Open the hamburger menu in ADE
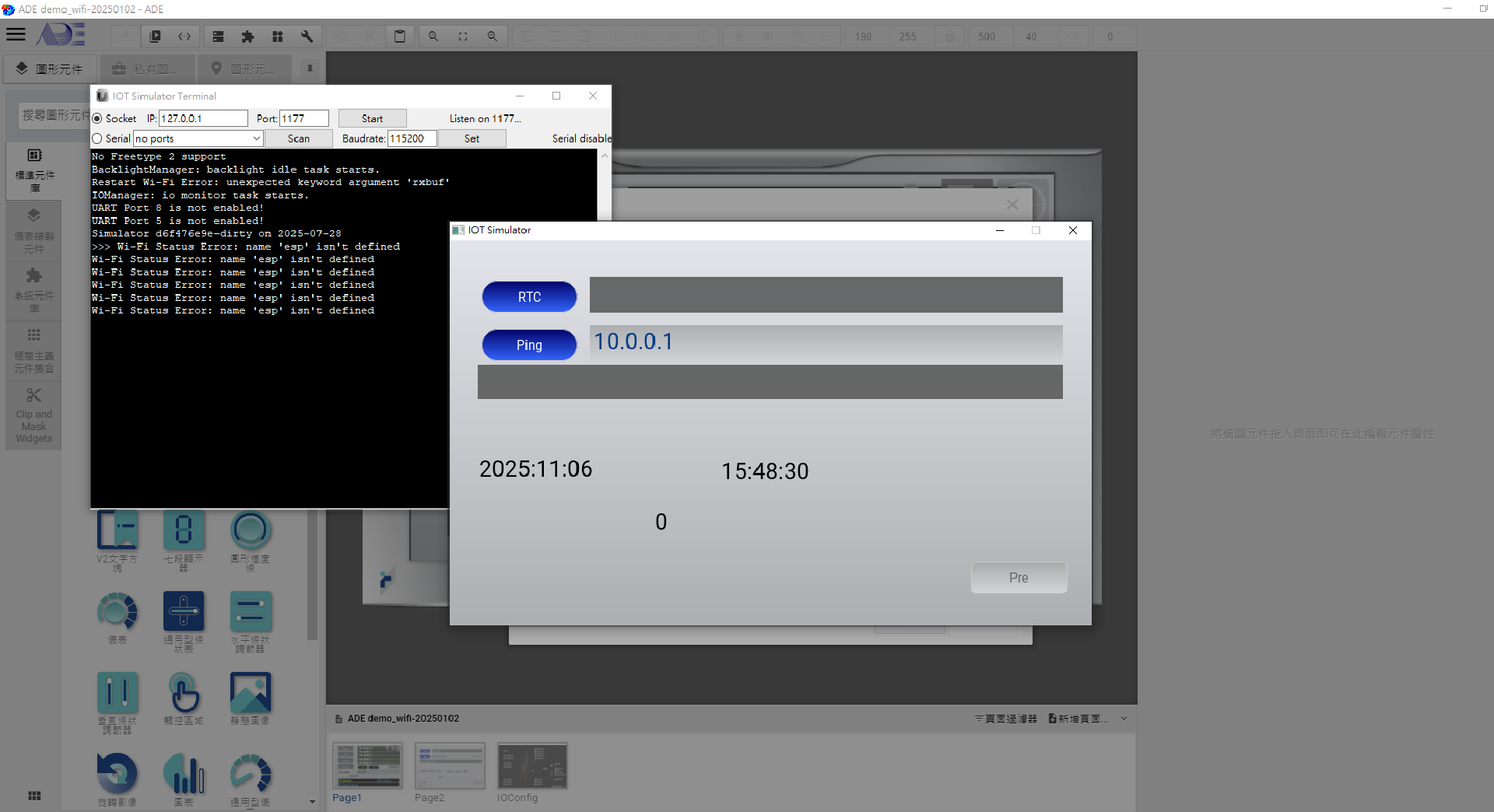Screen dimensions: 1494x812 pyautogui.click(x=16, y=35)
